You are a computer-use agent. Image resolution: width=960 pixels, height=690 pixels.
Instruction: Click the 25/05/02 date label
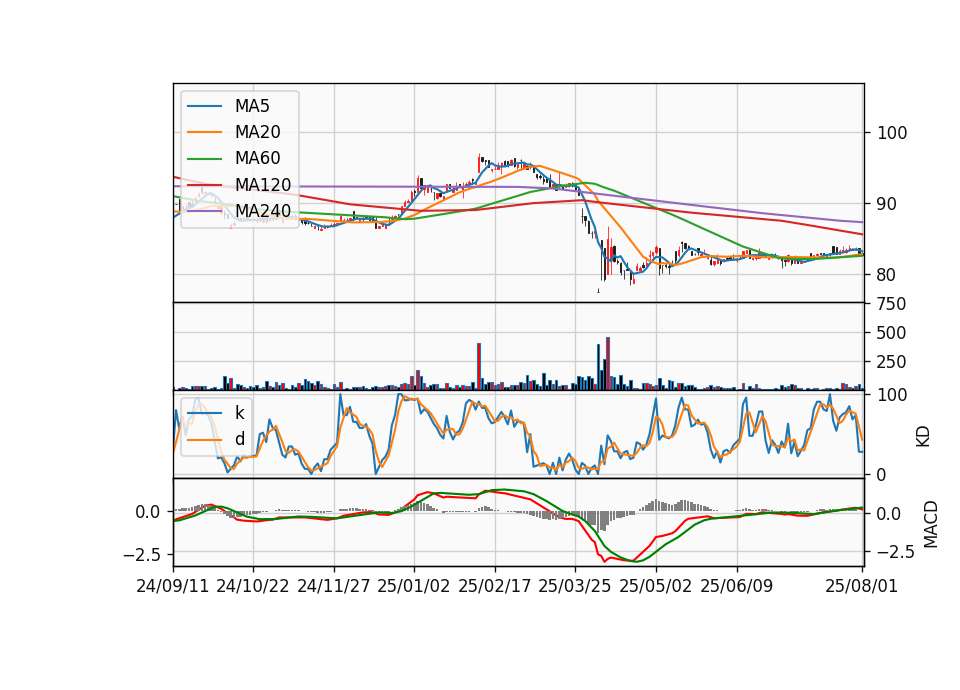point(656,586)
